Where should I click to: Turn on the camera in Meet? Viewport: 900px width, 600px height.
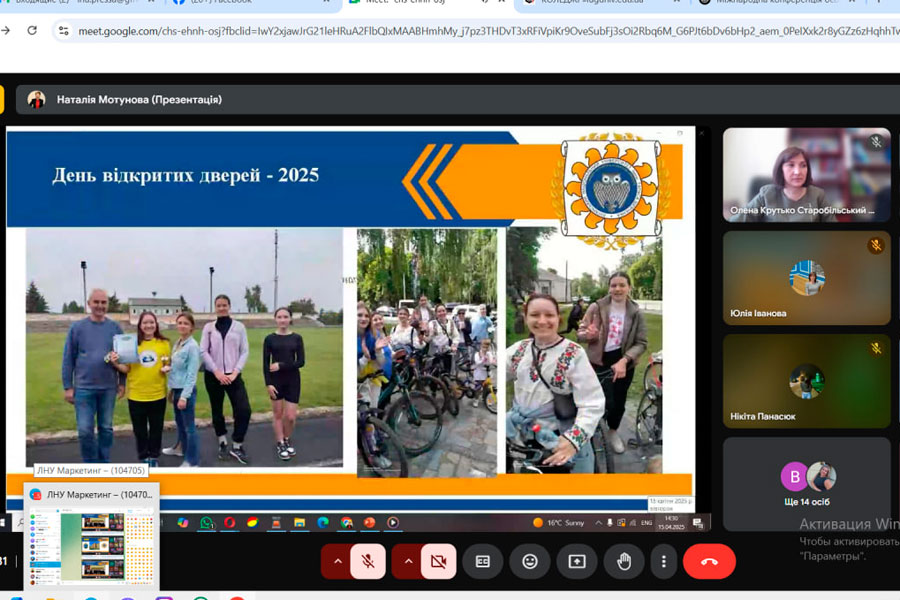coord(438,561)
